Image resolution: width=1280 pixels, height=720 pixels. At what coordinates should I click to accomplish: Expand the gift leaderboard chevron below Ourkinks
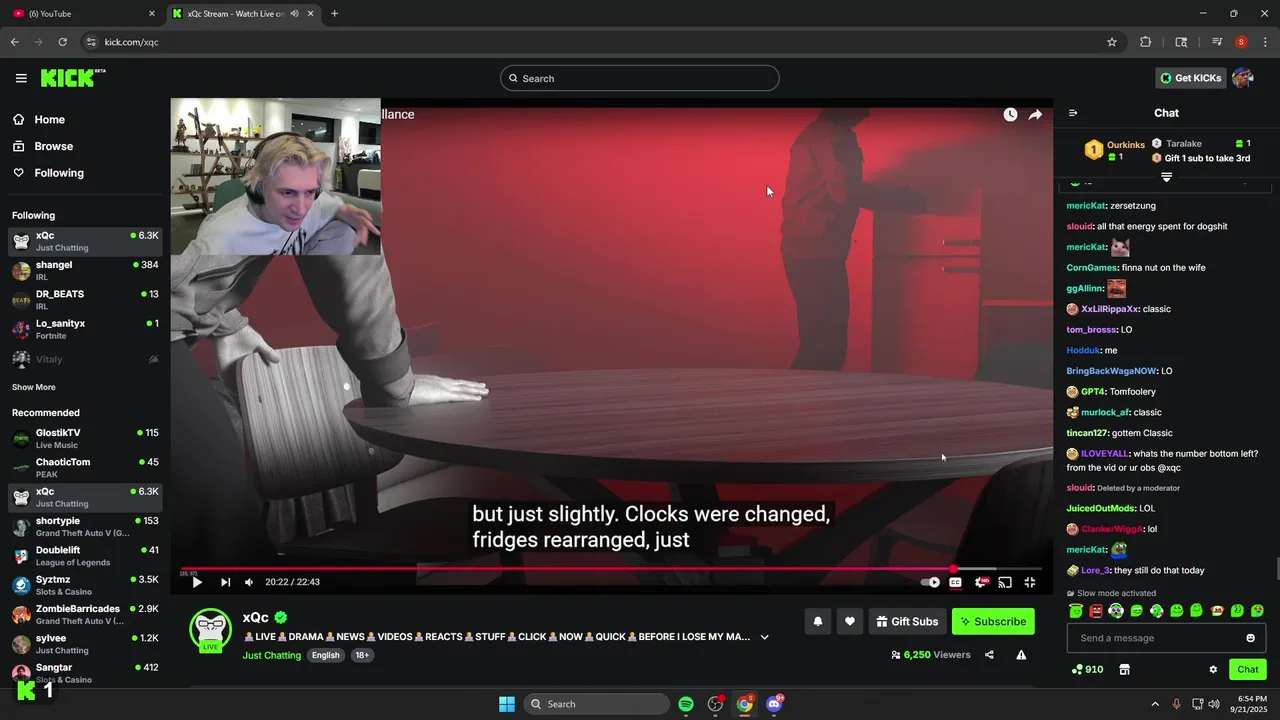click(1166, 177)
